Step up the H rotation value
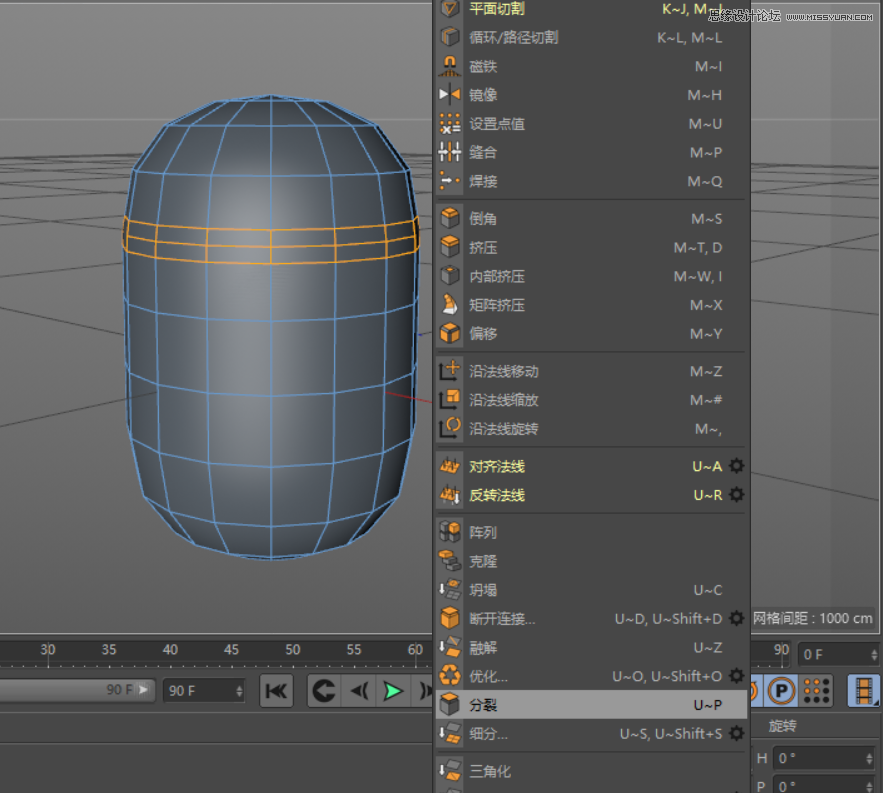Image resolution: width=883 pixels, height=793 pixels. pyautogui.click(x=869, y=755)
